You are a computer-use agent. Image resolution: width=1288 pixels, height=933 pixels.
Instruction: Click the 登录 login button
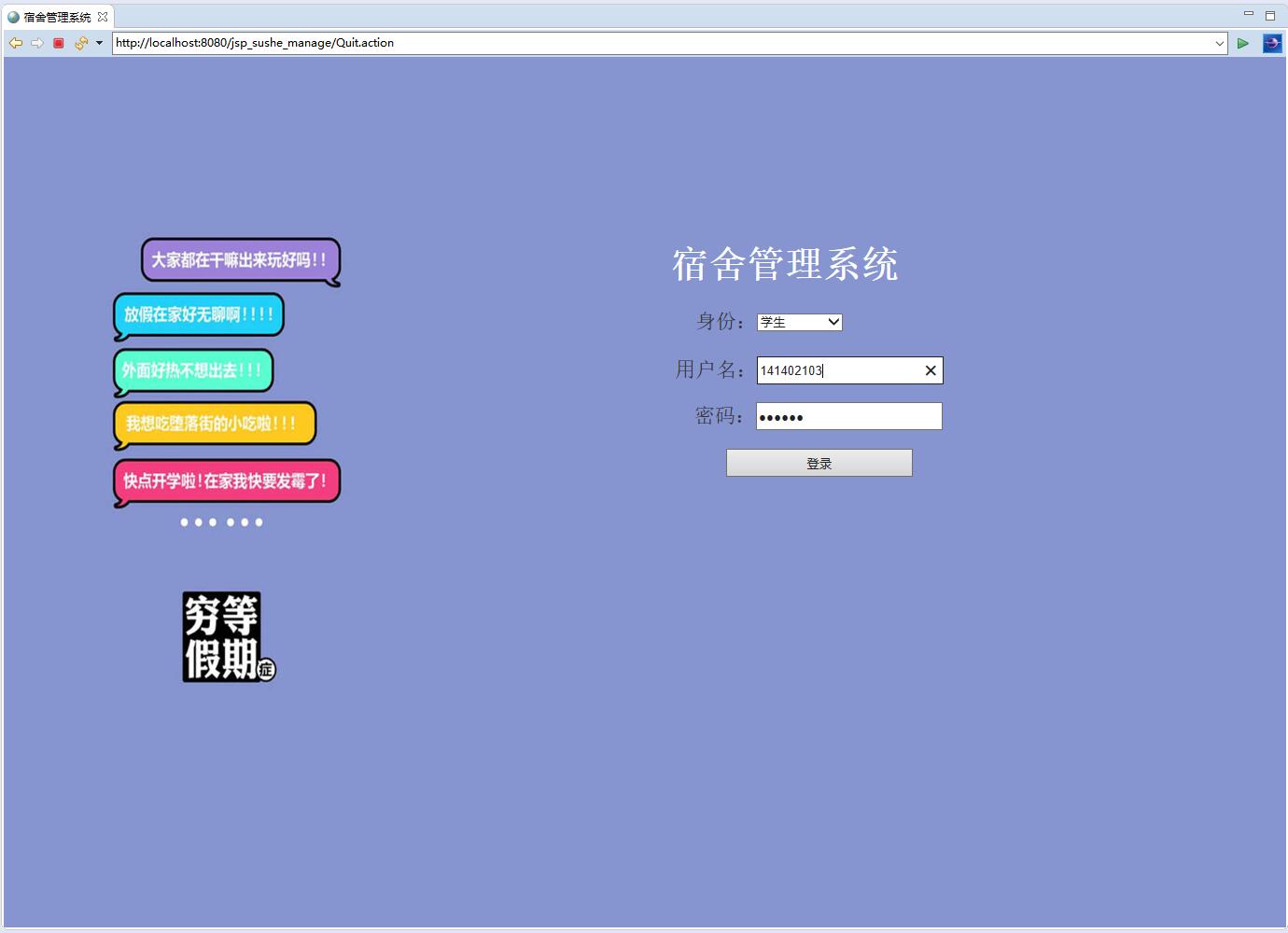(x=819, y=462)
